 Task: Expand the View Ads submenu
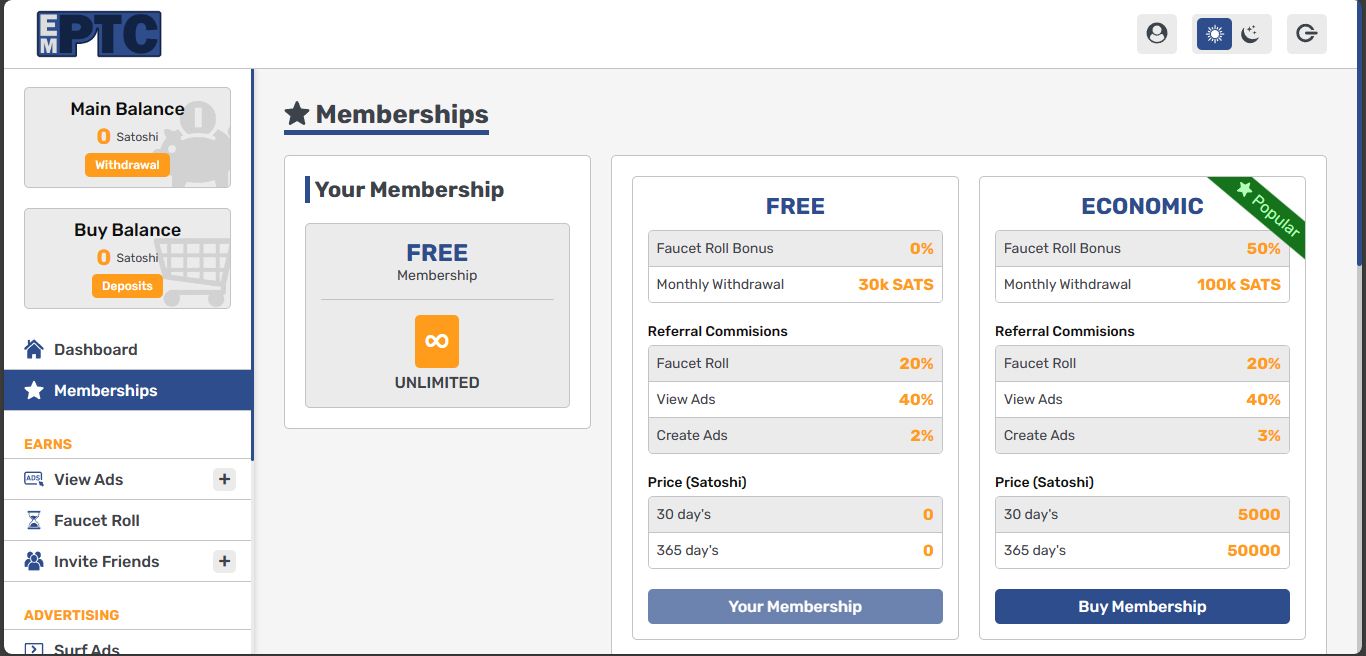pos(224,479)
